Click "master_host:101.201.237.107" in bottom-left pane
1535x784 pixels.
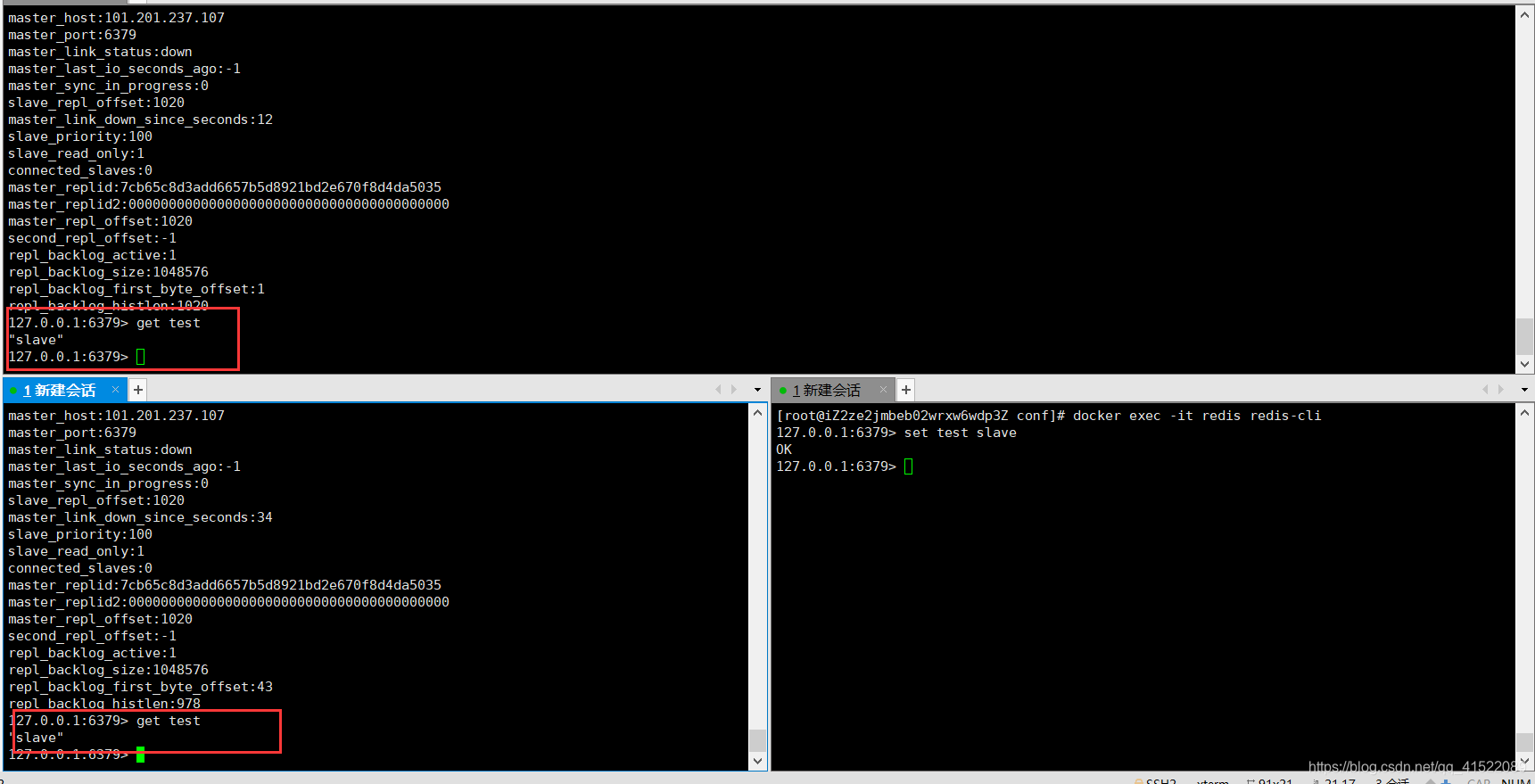pos(116,416)
